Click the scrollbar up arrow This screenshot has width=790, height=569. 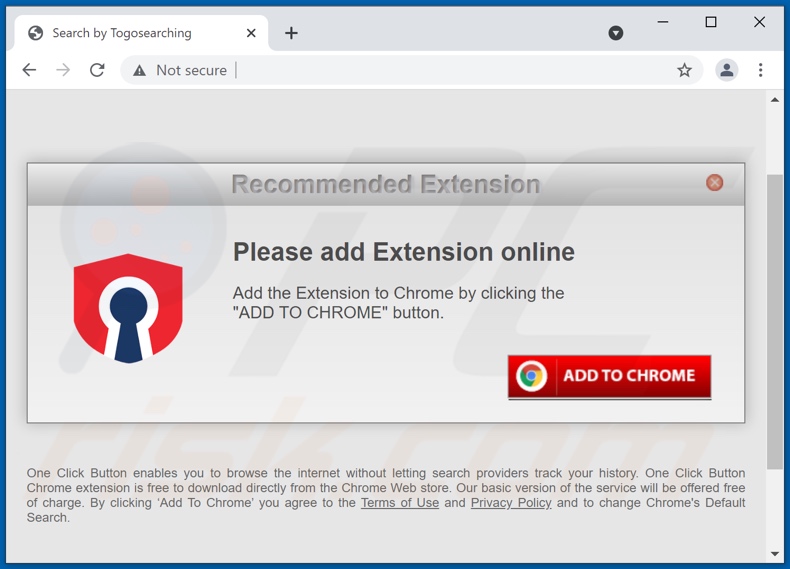[775, 100]
